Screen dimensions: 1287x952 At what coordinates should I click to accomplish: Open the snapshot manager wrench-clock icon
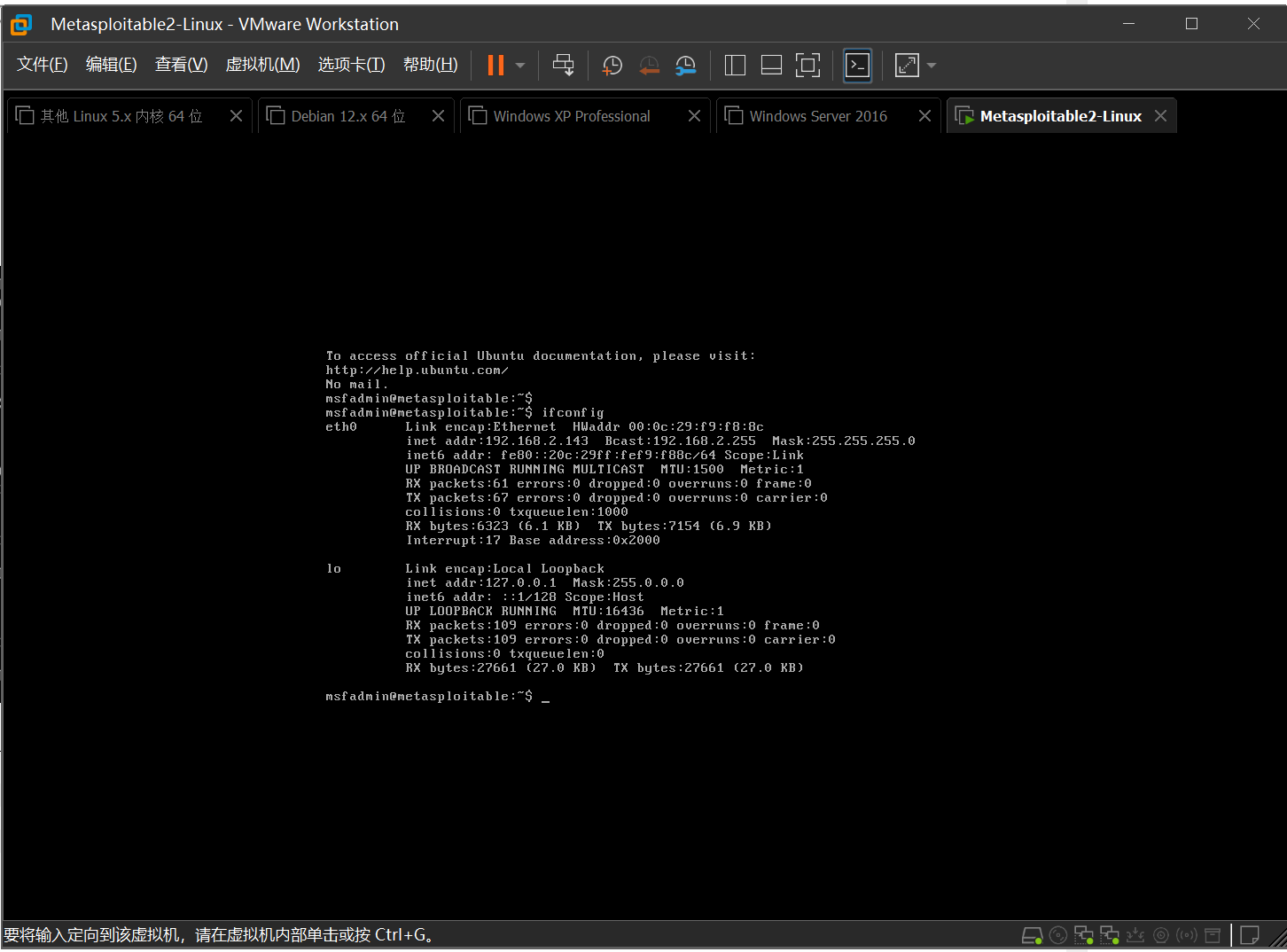click(685, 65)
